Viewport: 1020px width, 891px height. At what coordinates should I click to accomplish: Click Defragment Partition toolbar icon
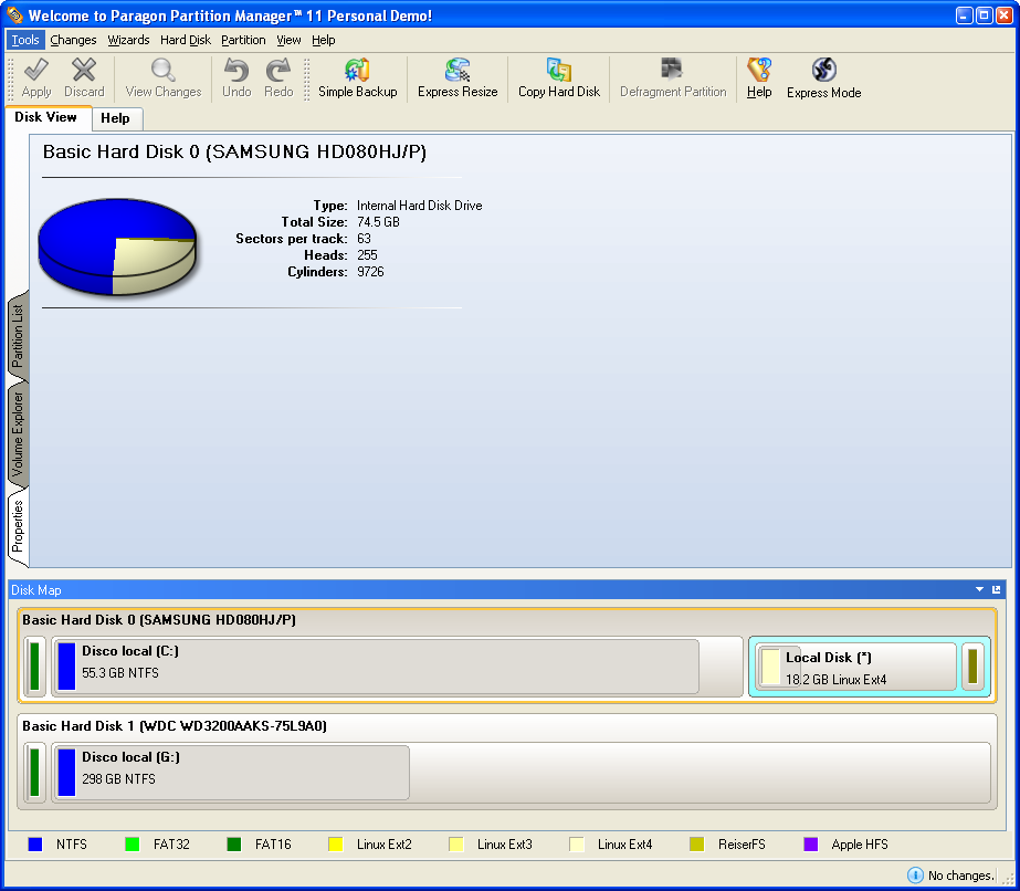tap(672, 69)
